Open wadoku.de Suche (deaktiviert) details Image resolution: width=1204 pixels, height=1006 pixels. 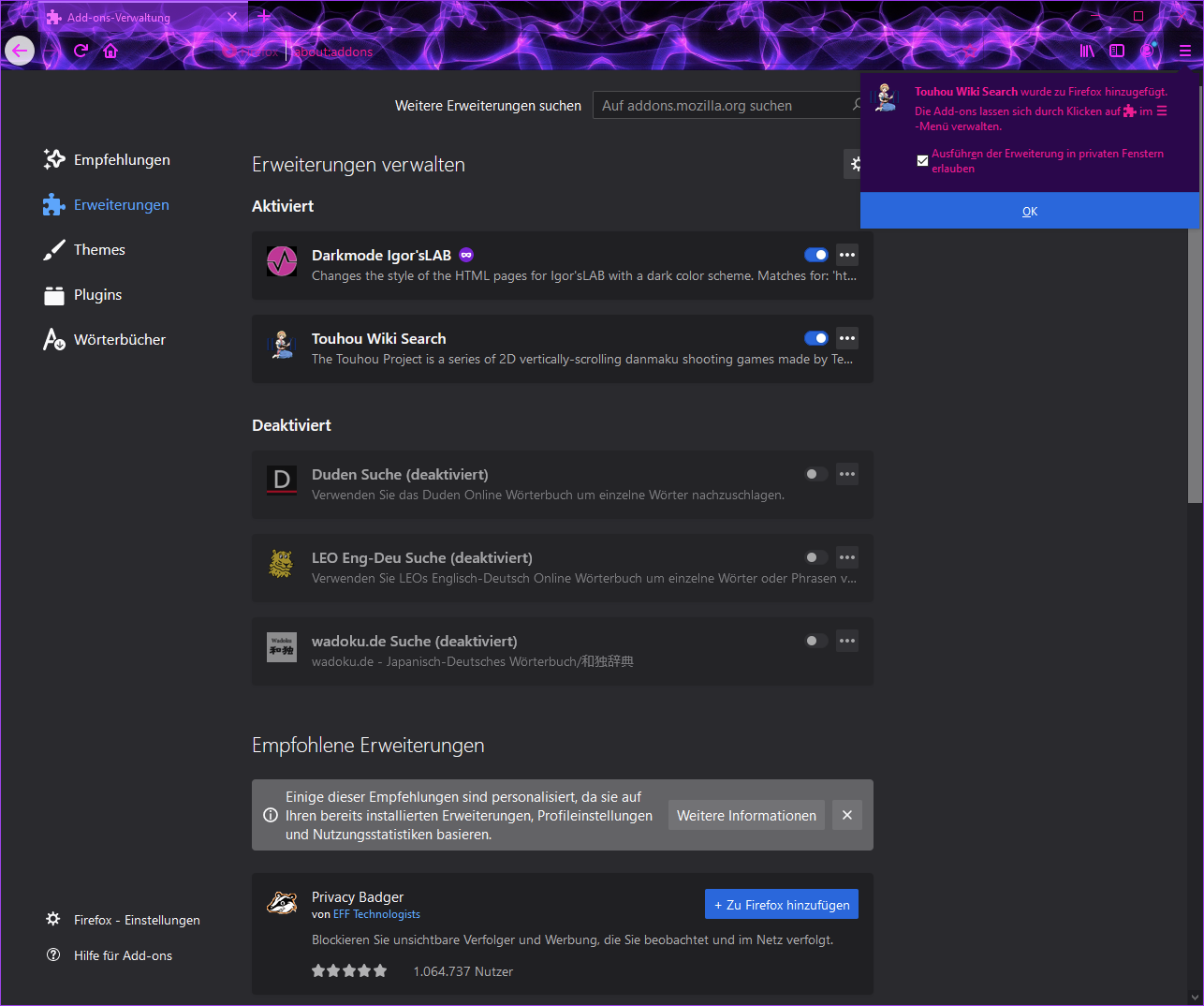click(x=414, y=641)
